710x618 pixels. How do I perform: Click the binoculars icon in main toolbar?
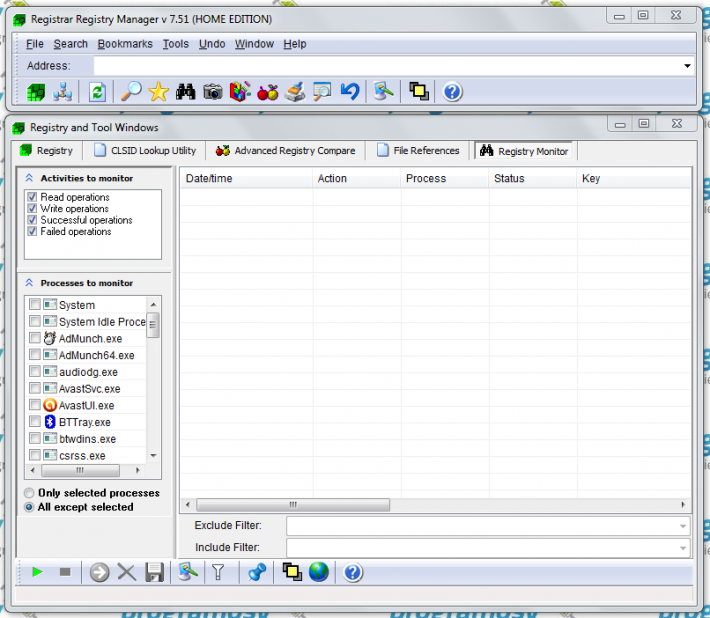(186, 92)
